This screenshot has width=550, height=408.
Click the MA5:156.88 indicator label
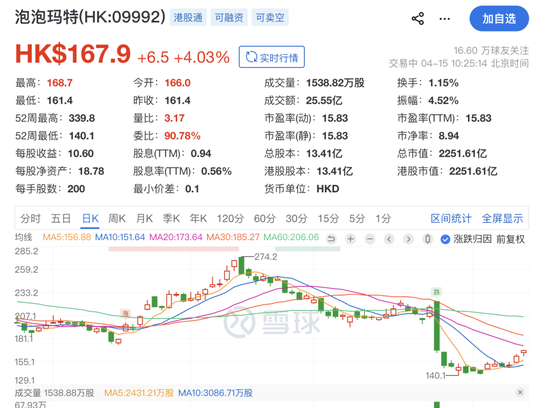[67, 238]
